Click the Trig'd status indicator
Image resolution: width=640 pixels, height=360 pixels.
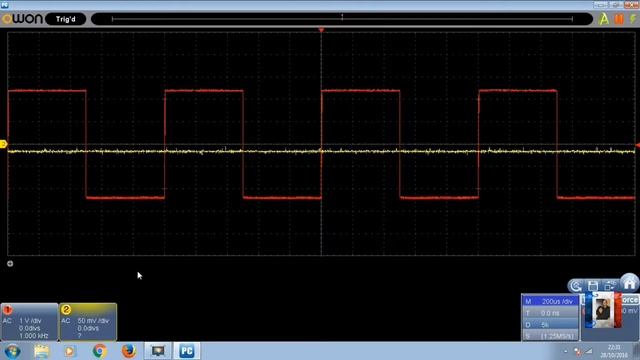(x=66, y=19)
